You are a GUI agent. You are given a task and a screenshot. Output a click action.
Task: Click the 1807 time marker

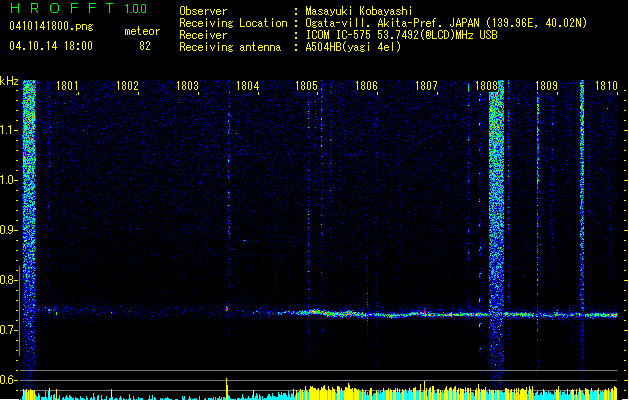tap(426, 86)
